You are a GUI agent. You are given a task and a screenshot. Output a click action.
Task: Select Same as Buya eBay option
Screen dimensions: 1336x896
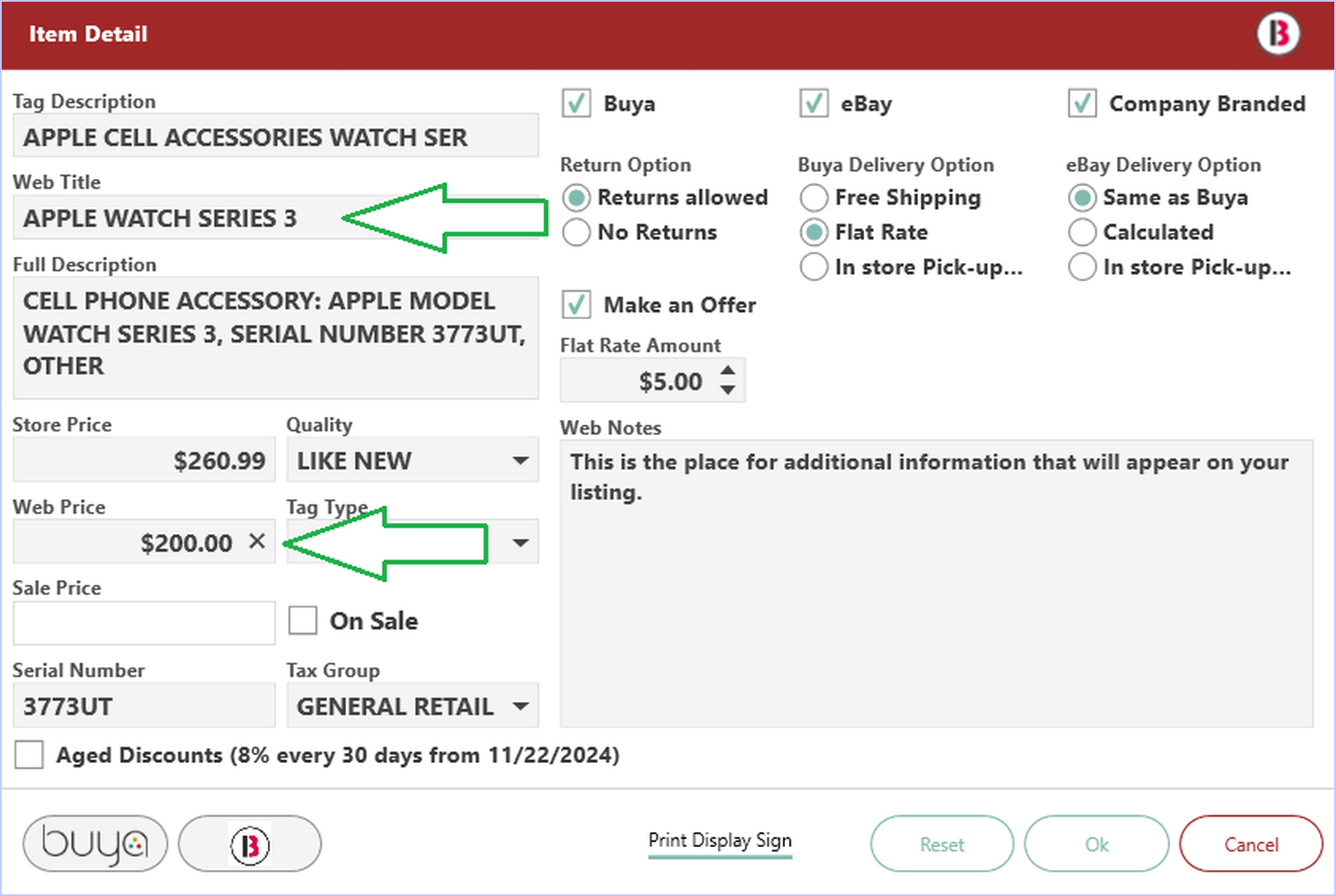click(x=1082, y=198)
